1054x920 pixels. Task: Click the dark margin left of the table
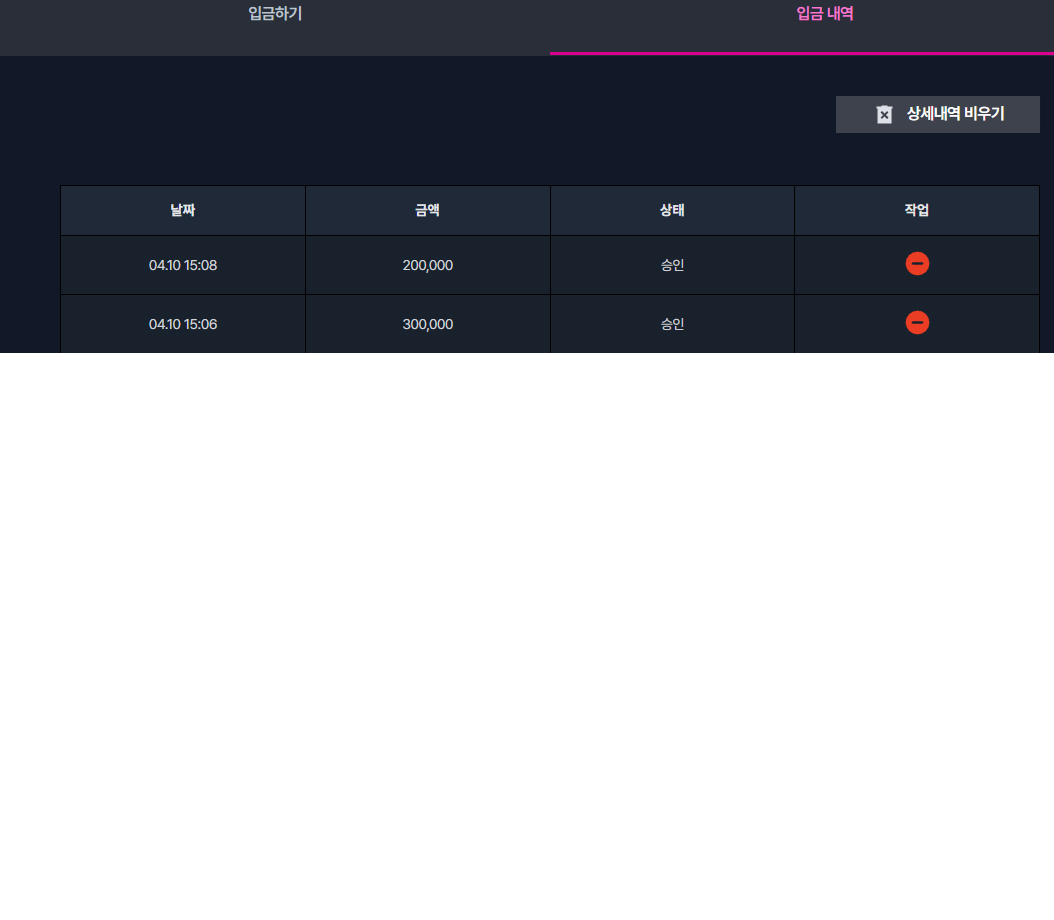30,269
